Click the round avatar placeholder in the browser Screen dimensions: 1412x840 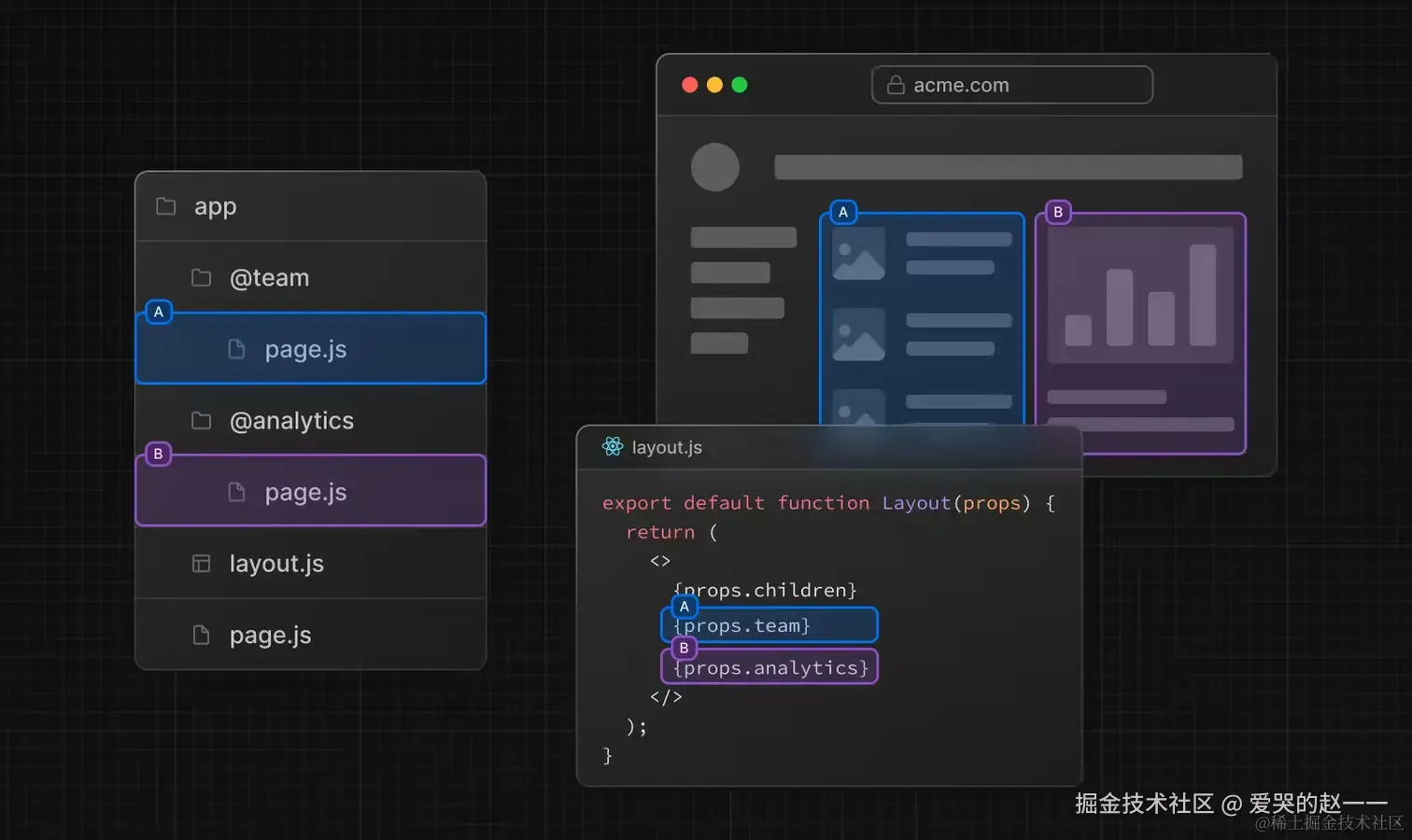coord(715,167)
